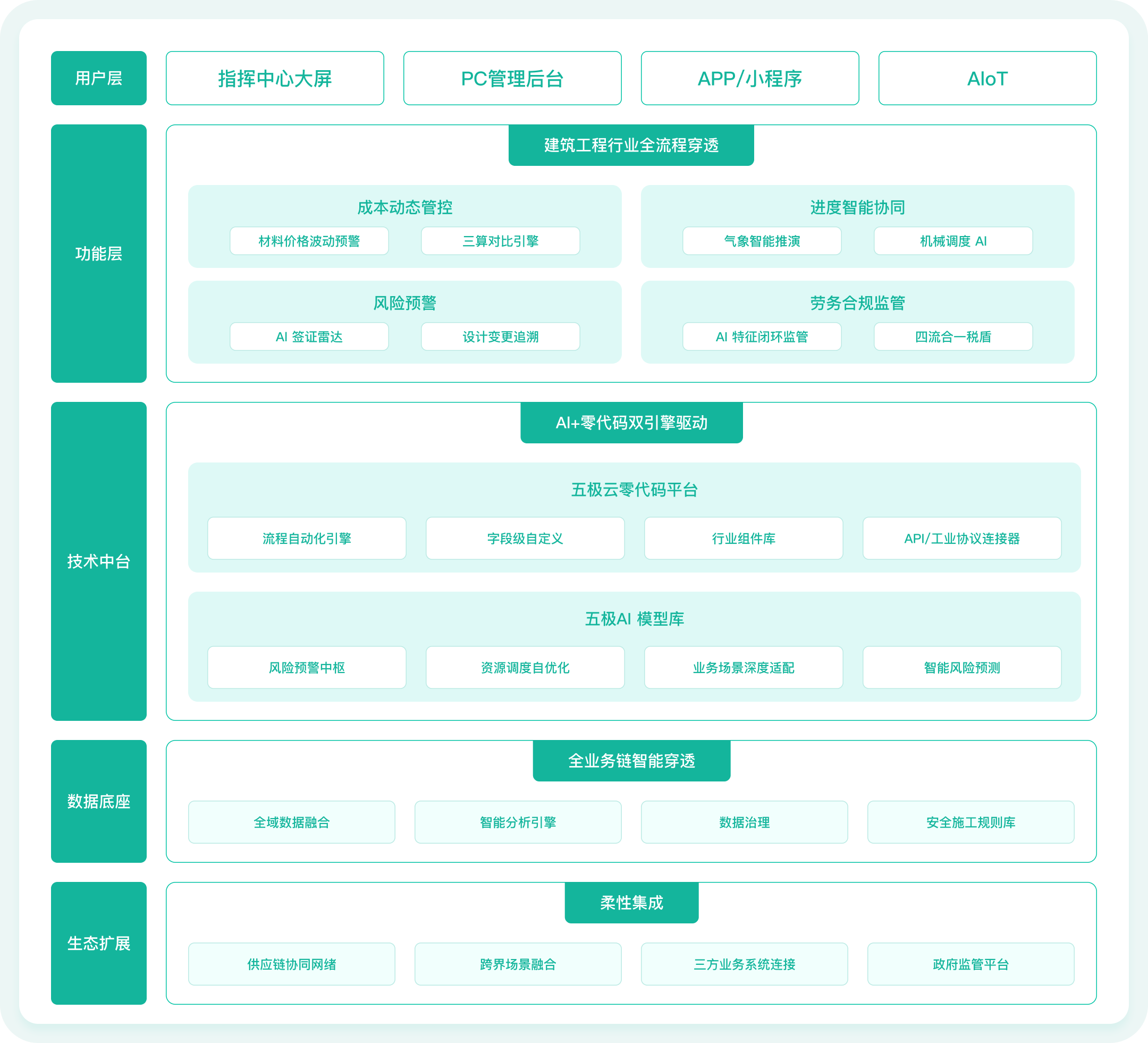
Task: Choose the APP/小程序 box
Action: (750, 78)
